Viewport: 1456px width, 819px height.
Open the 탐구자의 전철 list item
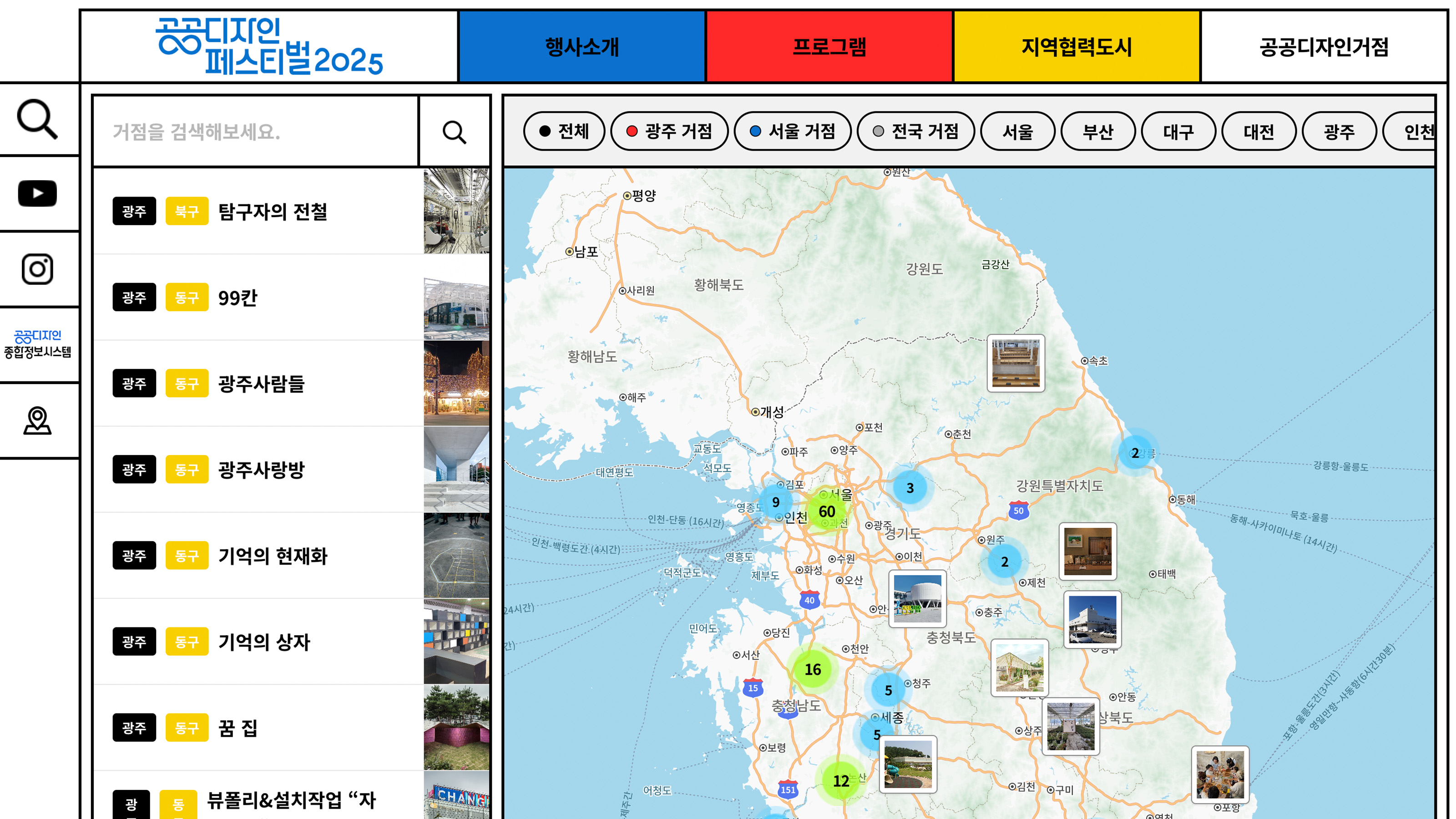(x=273, y=212)
